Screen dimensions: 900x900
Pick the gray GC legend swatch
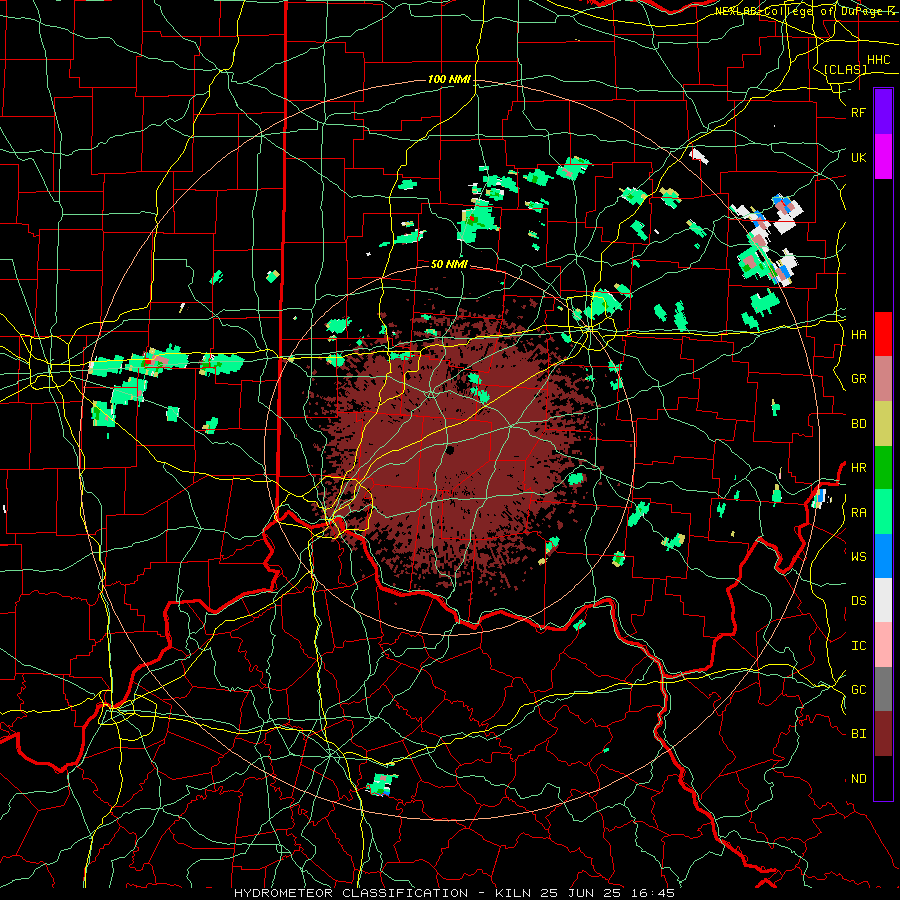(883, 689)
